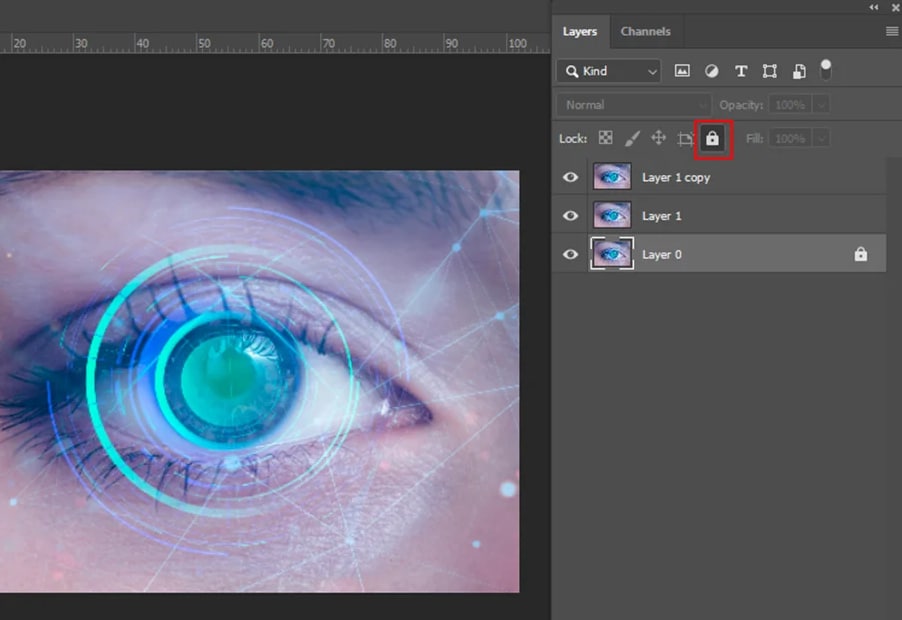Hide Layer 1 copy with eye icon
This screenshot has width=902, height=620.
(570, 177)
